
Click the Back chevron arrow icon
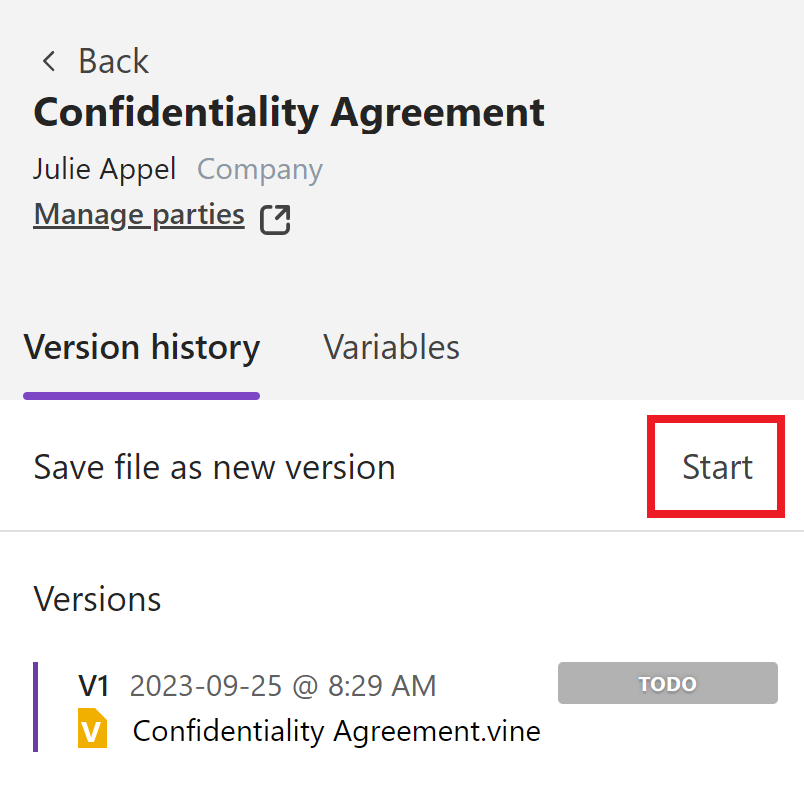(x=47, y=61)
